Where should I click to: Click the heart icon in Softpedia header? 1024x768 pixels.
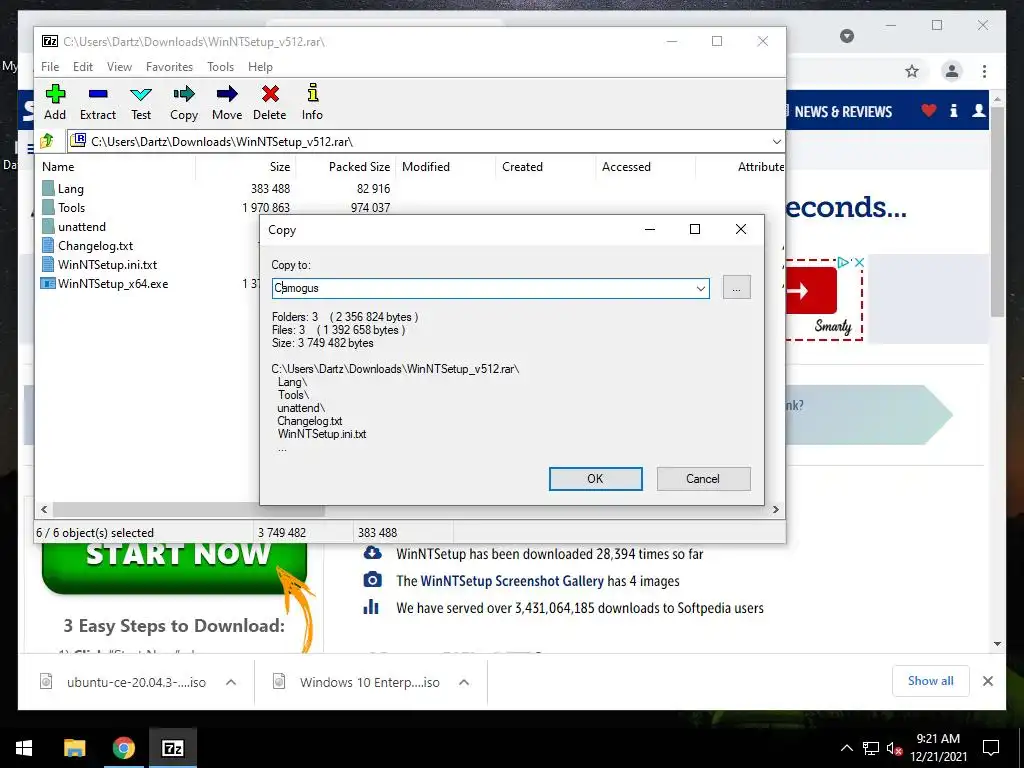tap(929, 111)
